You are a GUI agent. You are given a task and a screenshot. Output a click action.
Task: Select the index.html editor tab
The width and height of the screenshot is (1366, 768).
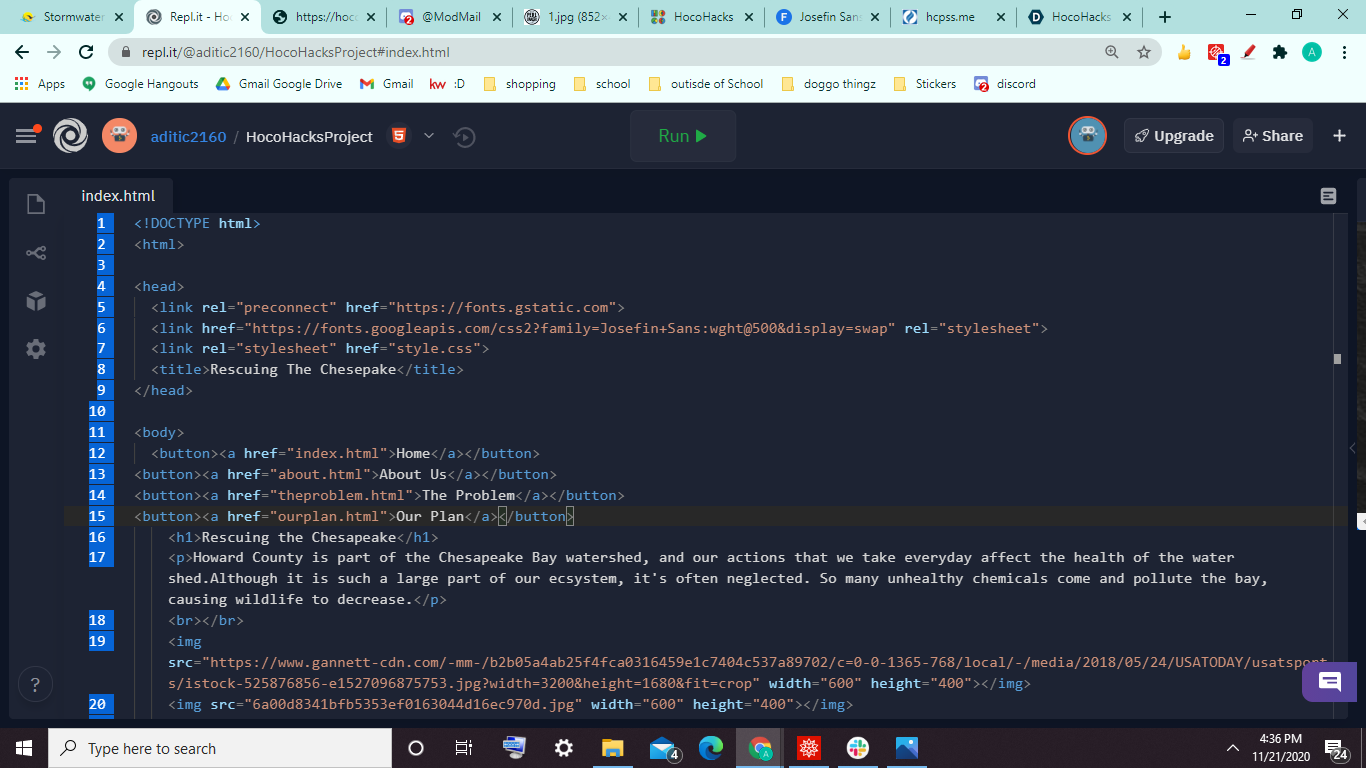coord(118,196)
